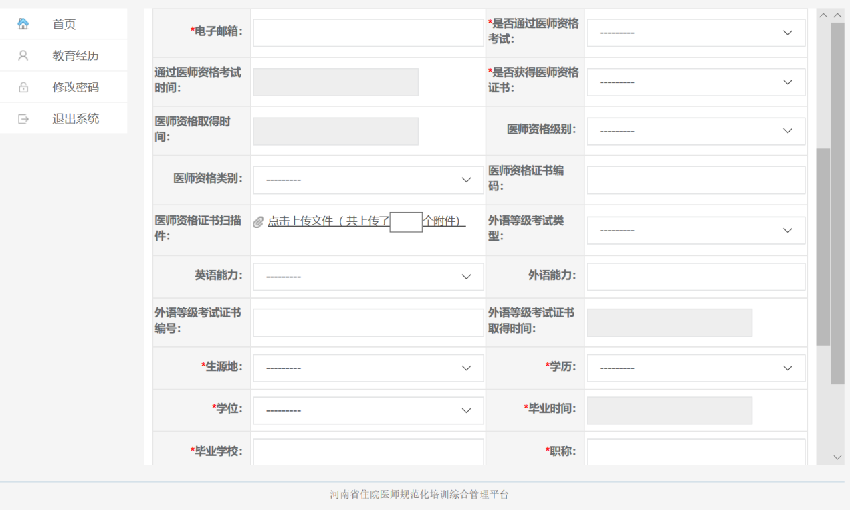850x510 pixels.
Task: Click the outer right scrollbar thumb
Action: tap(837, 203)
